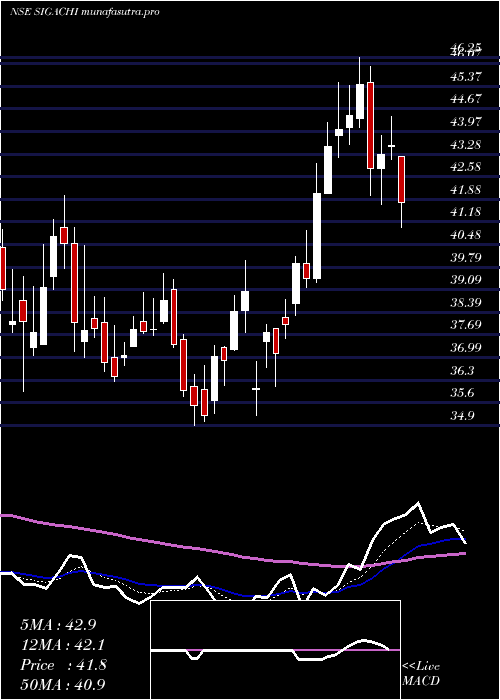Click the NSE SIGACHI ticker title
500x700 pixels.
[x=84, y=12]
